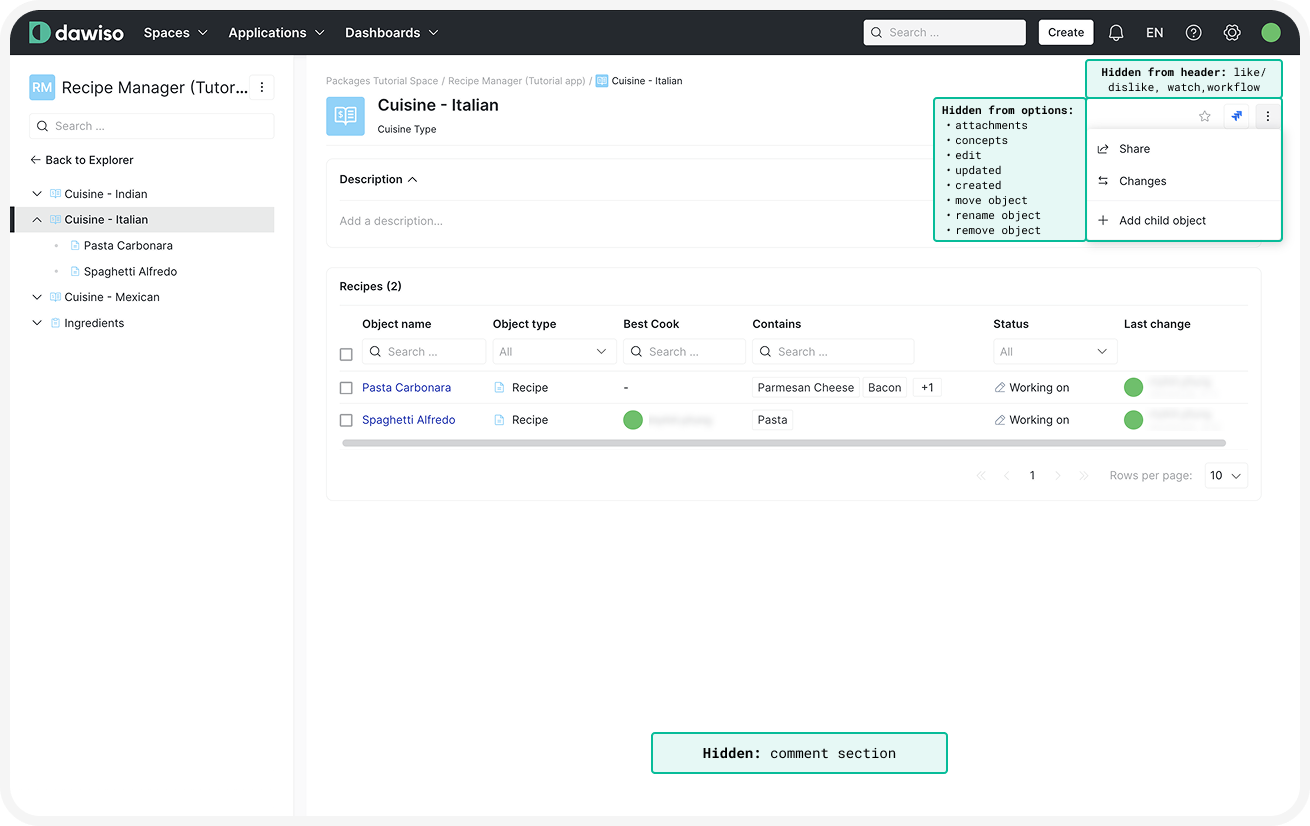The width and height of the screenshot is (1310, 826).
Task: Open the Status filter dropdown
Action: [x=1054, y=352]
